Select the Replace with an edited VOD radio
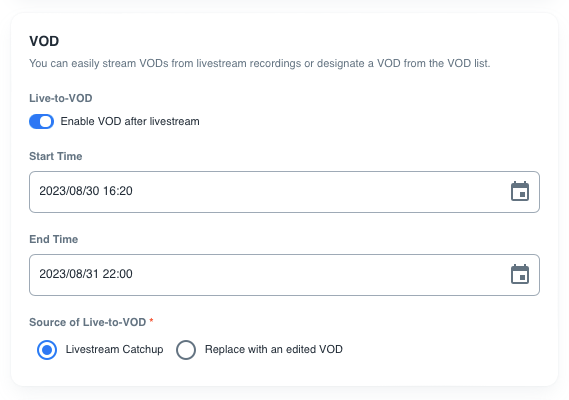This screenshot has width=569, height=400. click(x=186, y=350)
